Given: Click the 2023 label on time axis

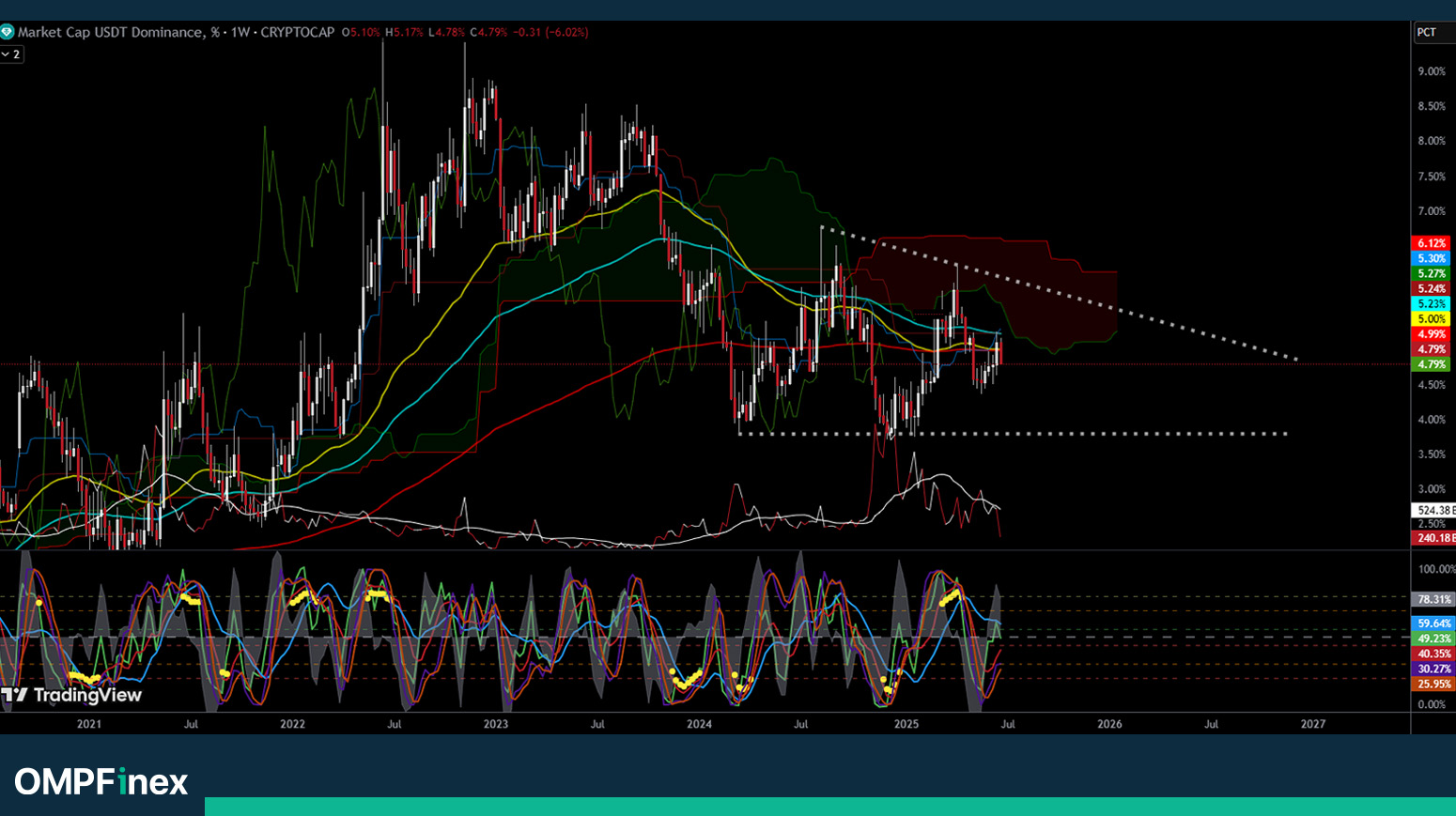Looking at the screenshot, I should pyautogui.click(x=495, y=724).
